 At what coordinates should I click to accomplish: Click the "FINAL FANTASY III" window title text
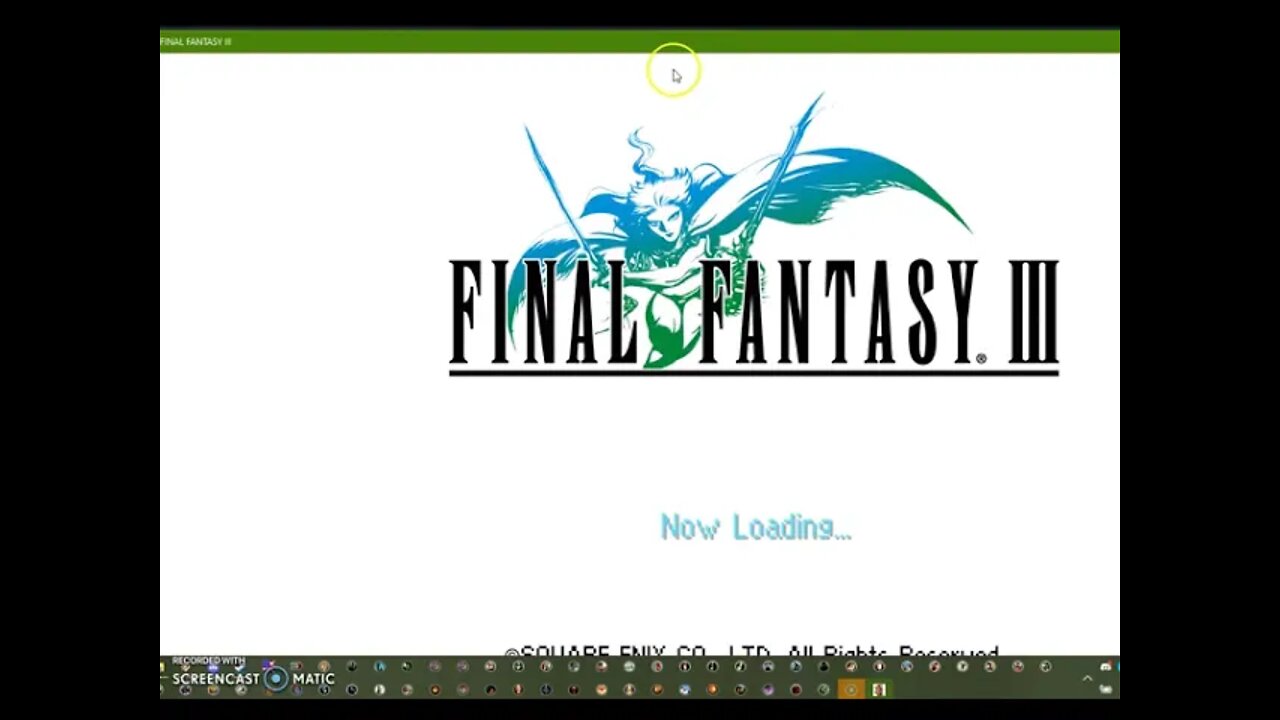[x=196, y=42]
